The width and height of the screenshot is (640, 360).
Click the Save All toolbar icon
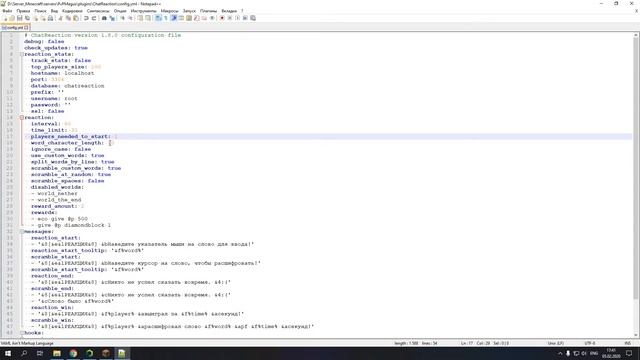(x=27, y=18)
